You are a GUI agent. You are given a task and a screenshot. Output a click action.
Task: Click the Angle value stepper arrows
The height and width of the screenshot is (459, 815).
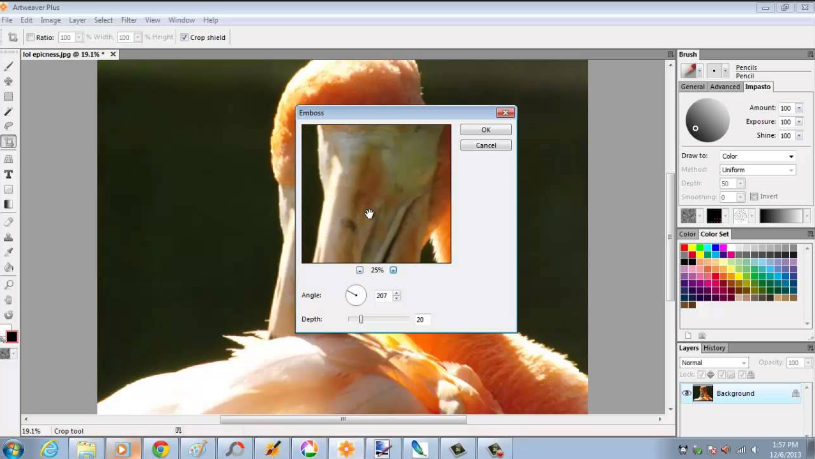[397, 295]
